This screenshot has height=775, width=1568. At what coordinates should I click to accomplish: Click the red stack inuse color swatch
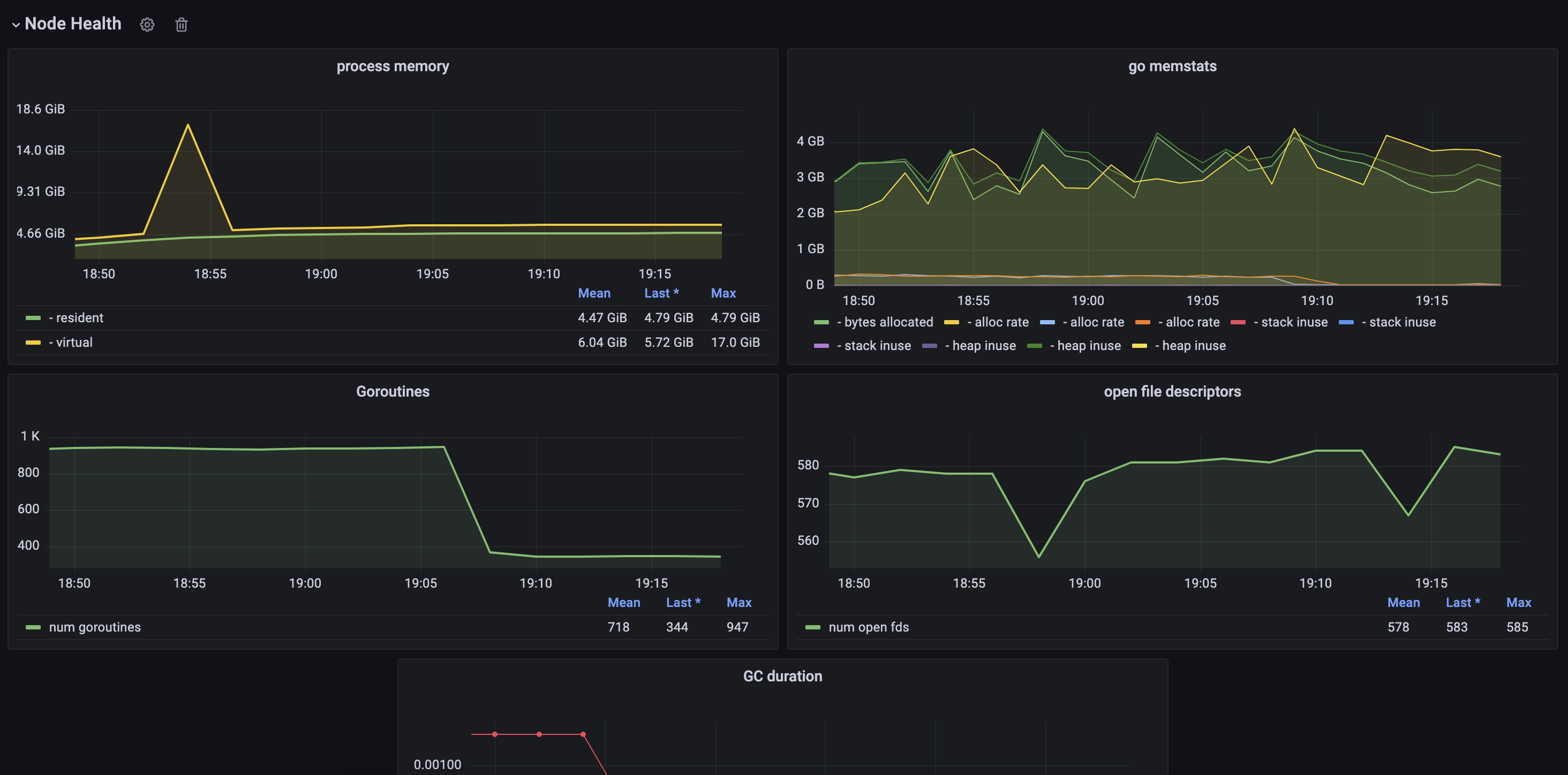pyautogui.click(x=1238, y=322)
